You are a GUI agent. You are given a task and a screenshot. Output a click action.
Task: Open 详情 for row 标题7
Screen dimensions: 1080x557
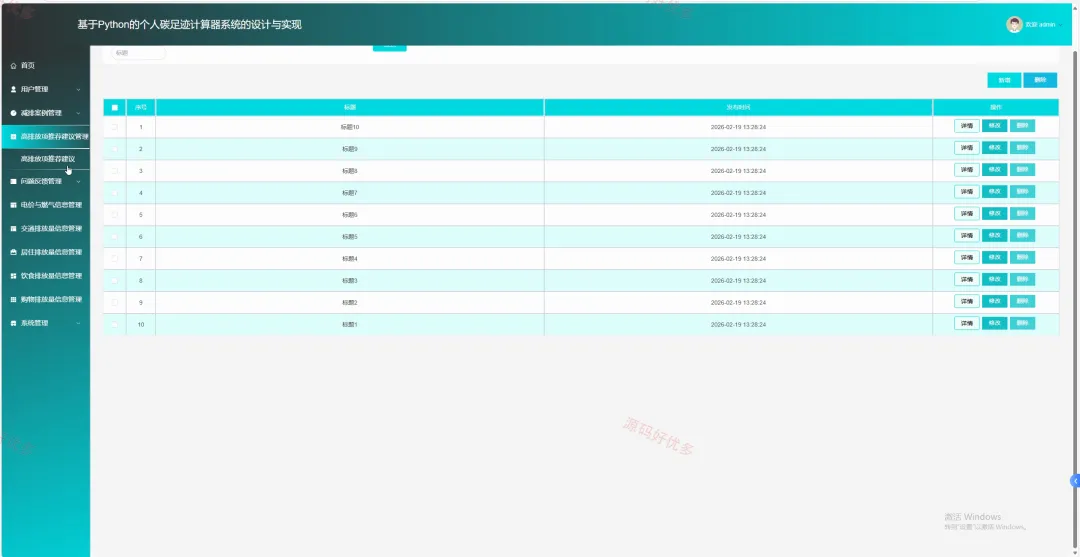(966, 192)
